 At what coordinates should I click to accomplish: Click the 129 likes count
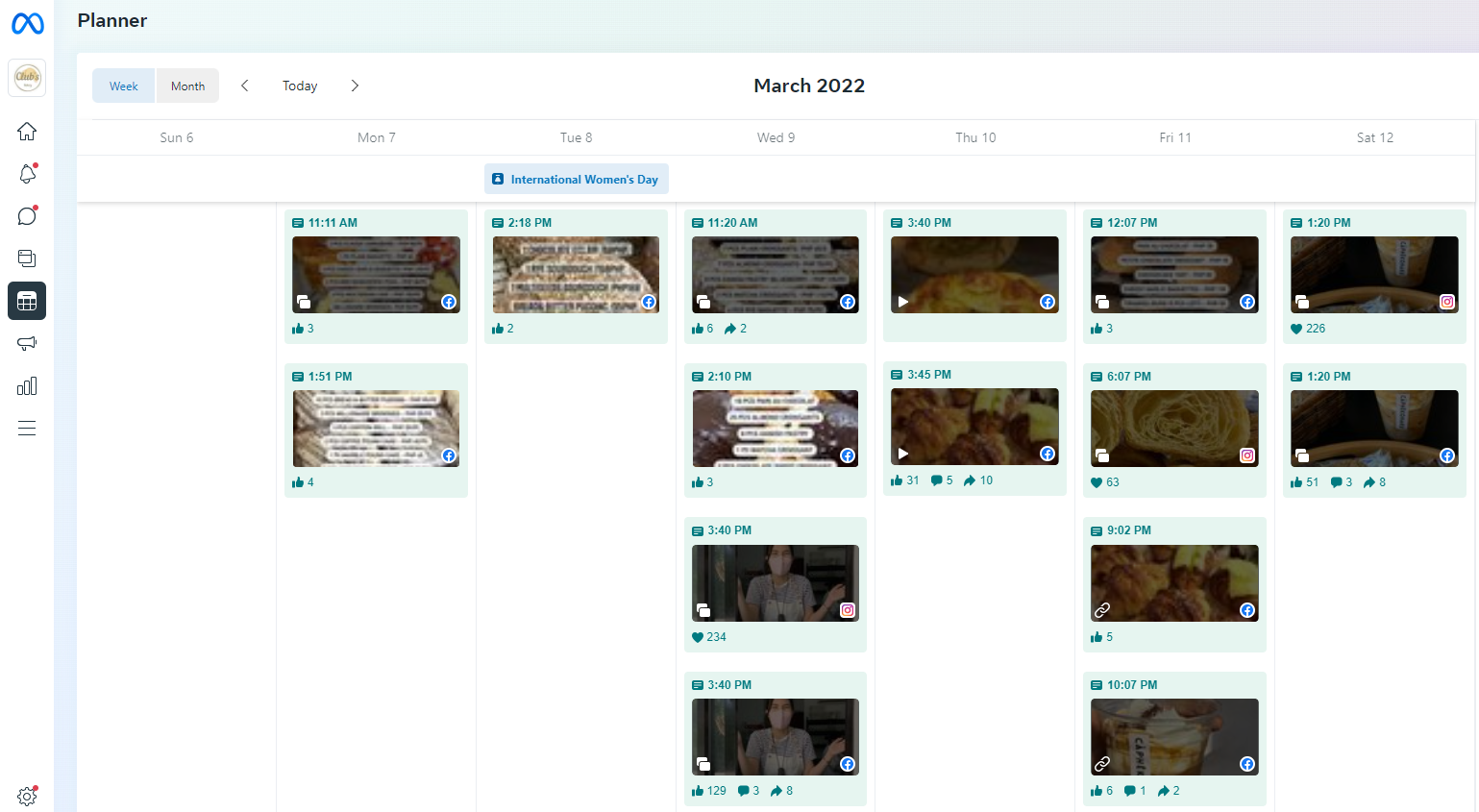(x=709, y=791)
